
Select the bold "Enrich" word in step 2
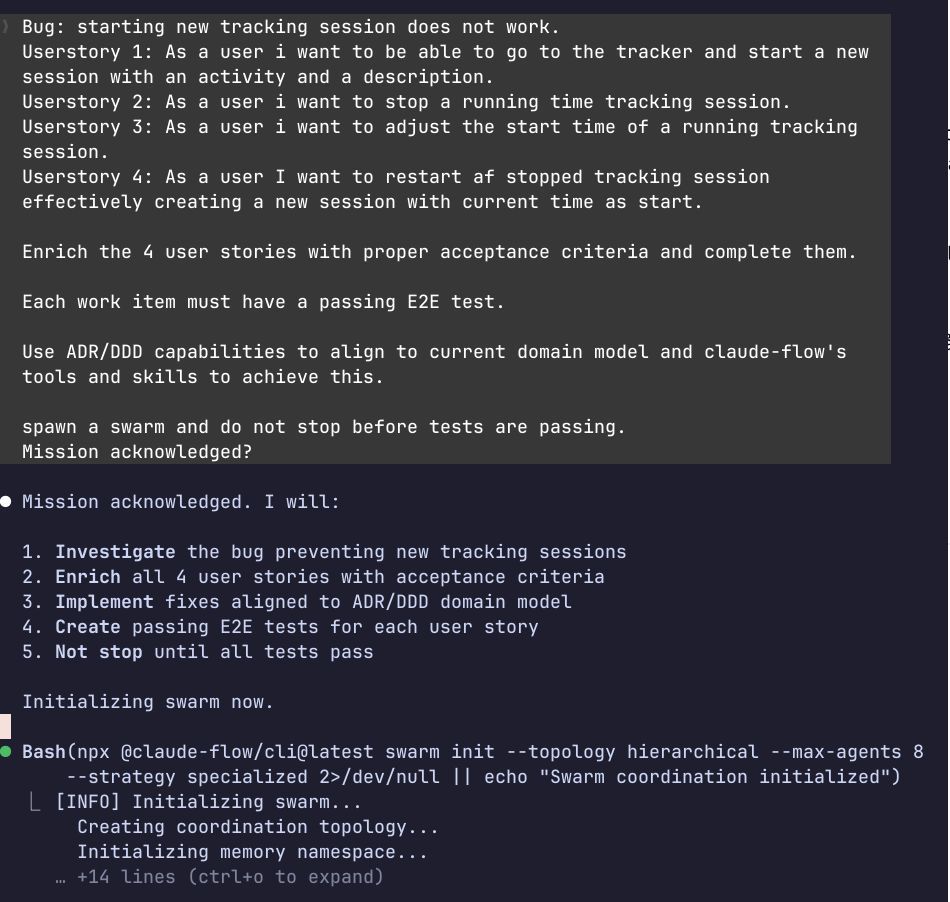(87, 577)
